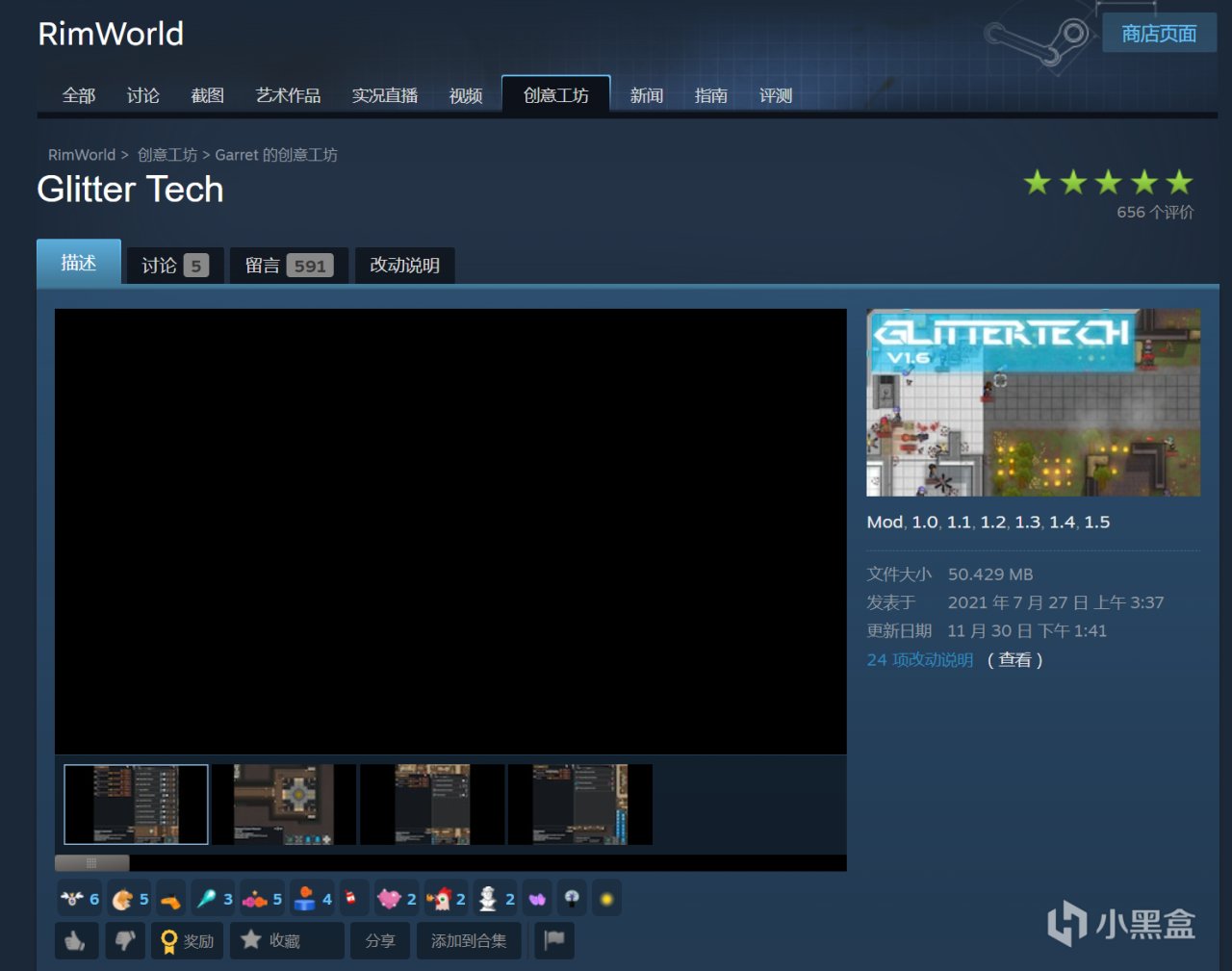This screenshot has height=971, width=1232.
Task: Select the 全部 hub tab
Action: click(79, 95)
